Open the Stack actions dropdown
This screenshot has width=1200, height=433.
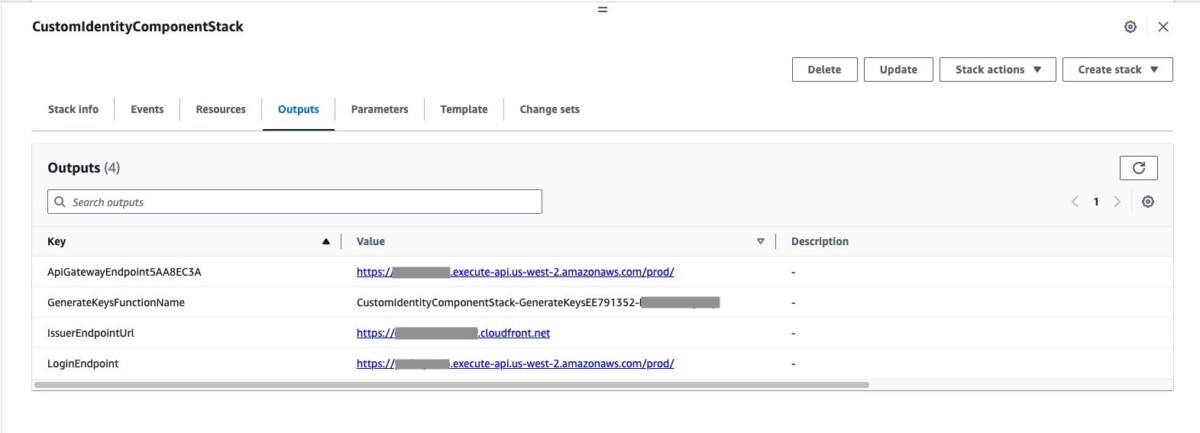[x=998, y=69]
